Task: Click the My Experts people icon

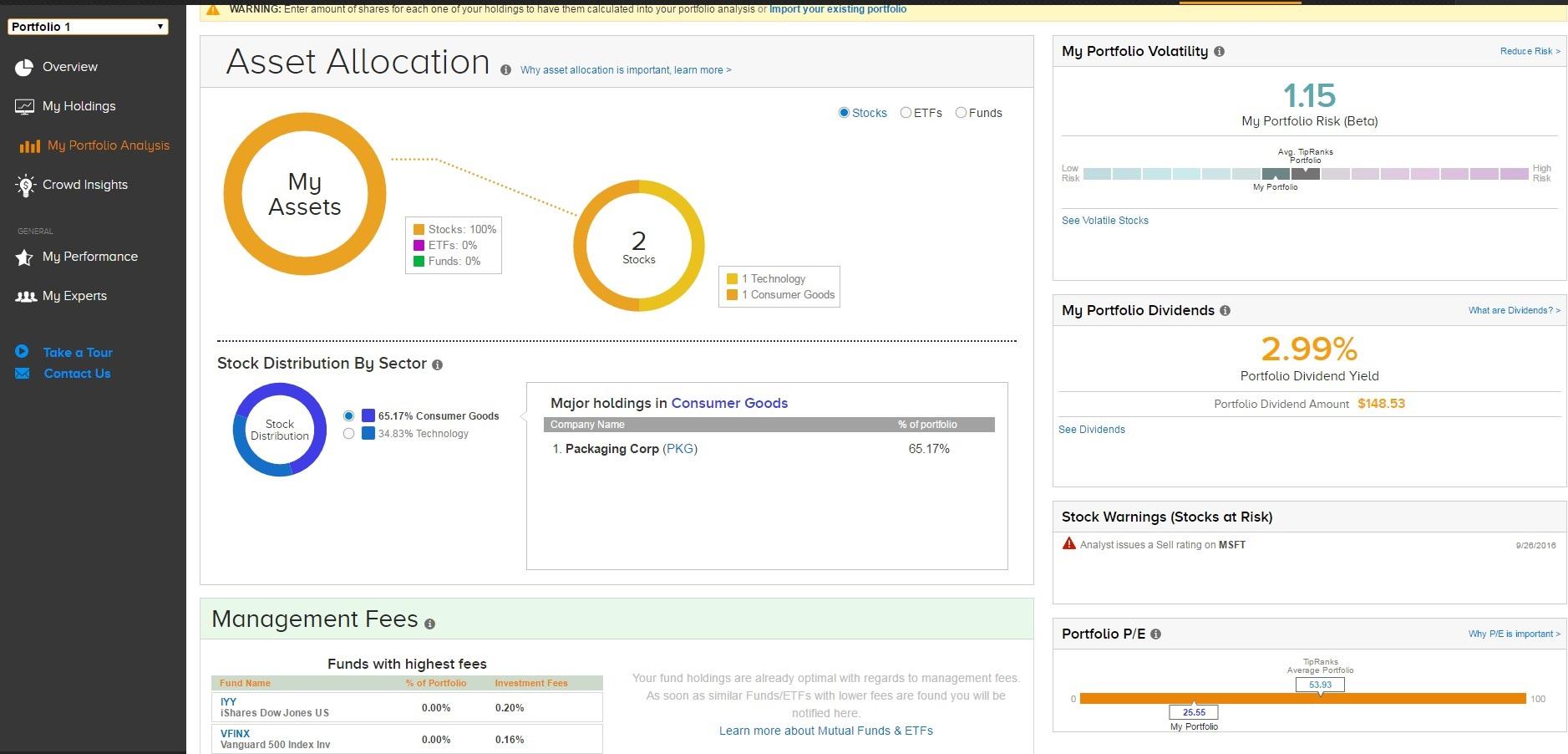Action: point(26,297)
